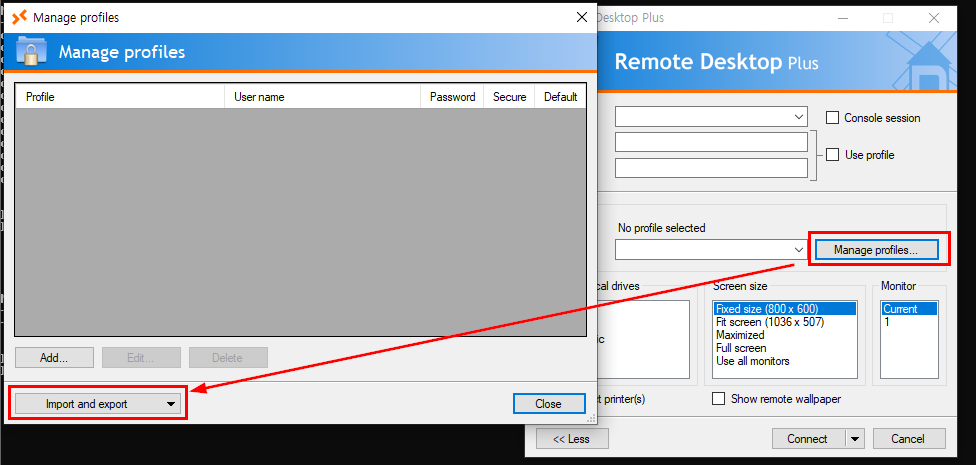Close the Remote Desktop Plus window
The image size is (976, 465).
point(934,18)
